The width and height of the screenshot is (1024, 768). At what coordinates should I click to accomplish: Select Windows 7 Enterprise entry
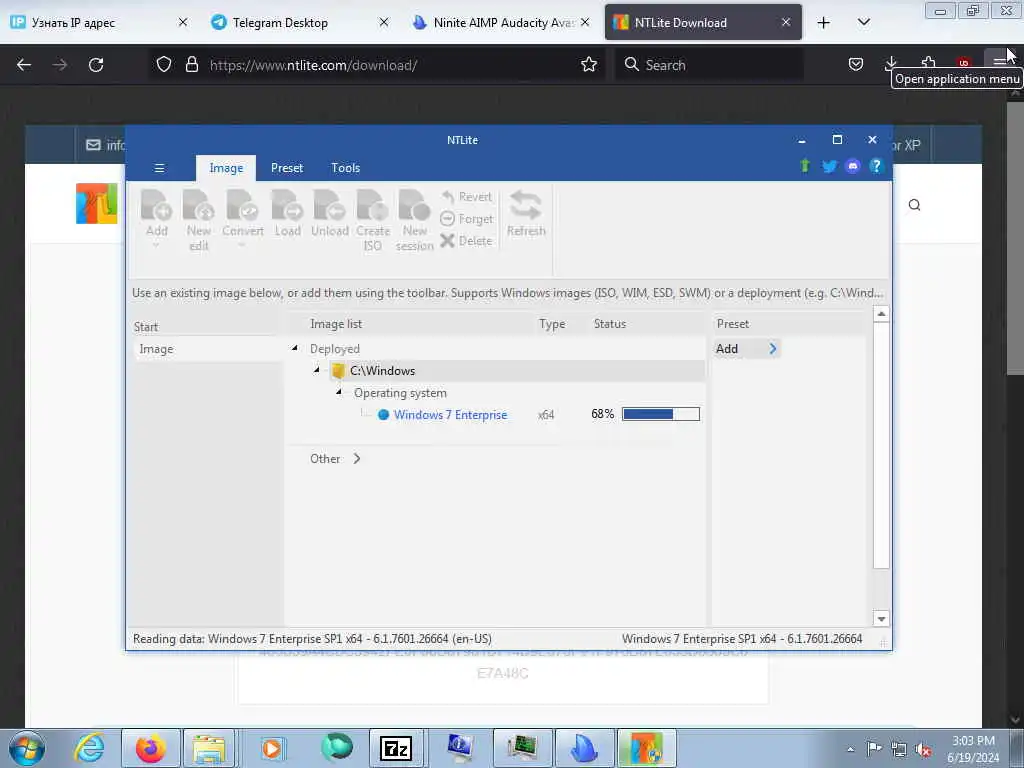click(450, 415)
